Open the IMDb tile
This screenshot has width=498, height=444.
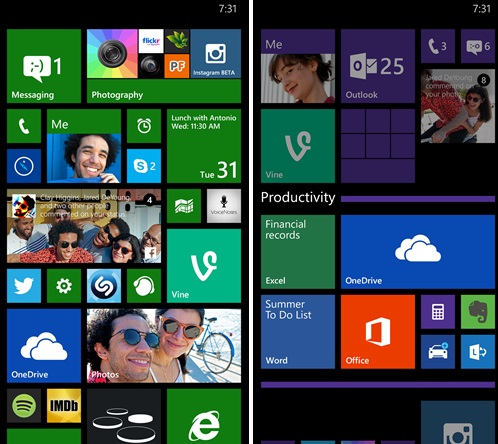click(64, 406)
